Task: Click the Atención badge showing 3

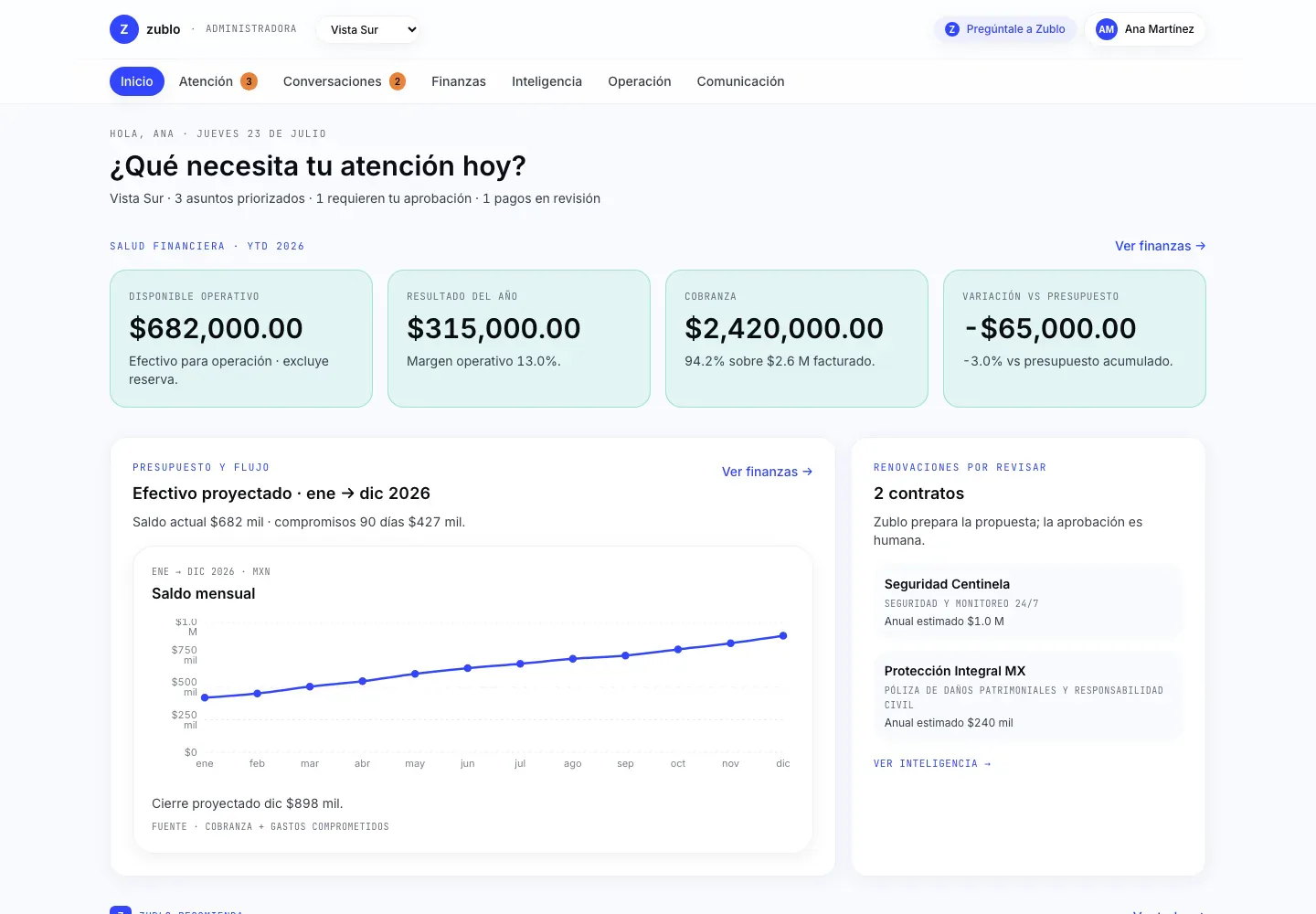Action: click(x=249, y=81)
